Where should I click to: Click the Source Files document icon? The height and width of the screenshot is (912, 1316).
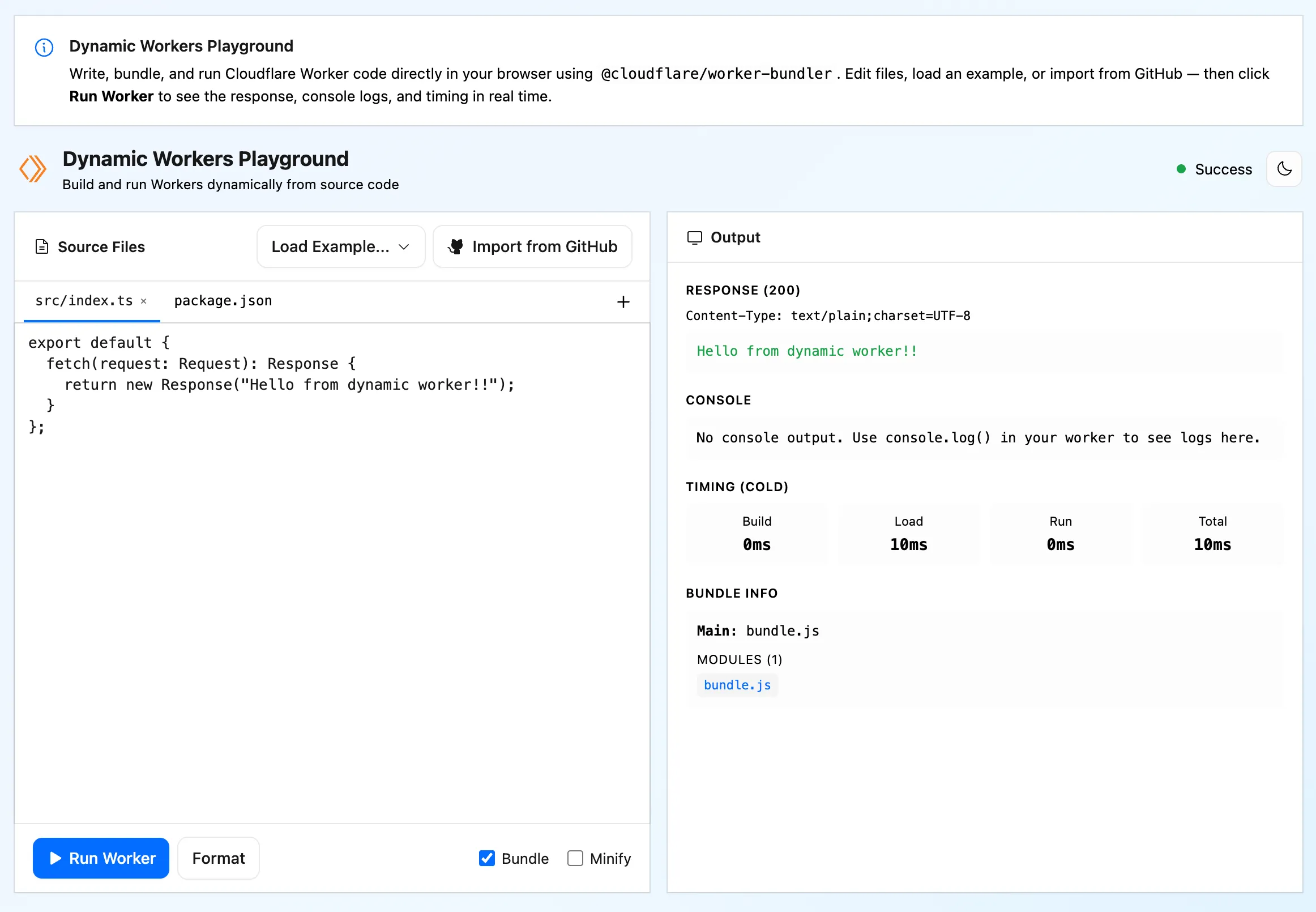[42, 247]
